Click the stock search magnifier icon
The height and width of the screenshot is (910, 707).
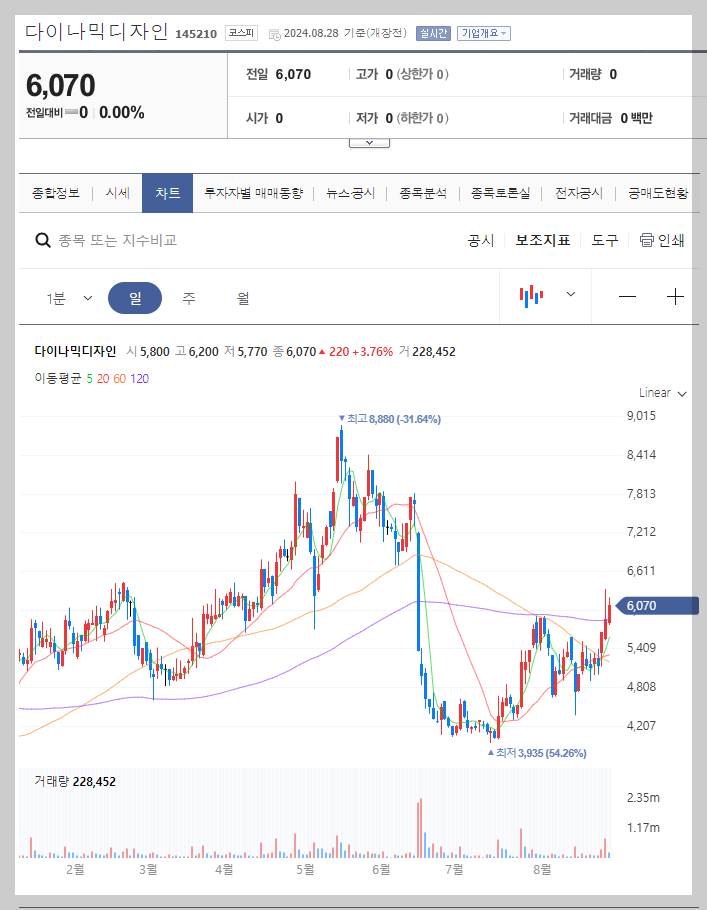click(x=43, y=241)
